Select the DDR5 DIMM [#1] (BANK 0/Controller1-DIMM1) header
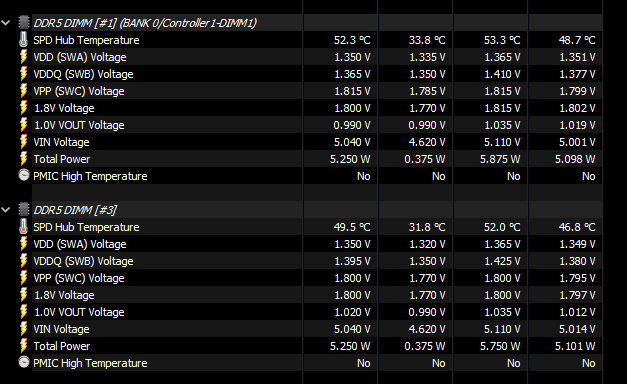Viewport: 627px width, 384px height. tap(145, 23)
